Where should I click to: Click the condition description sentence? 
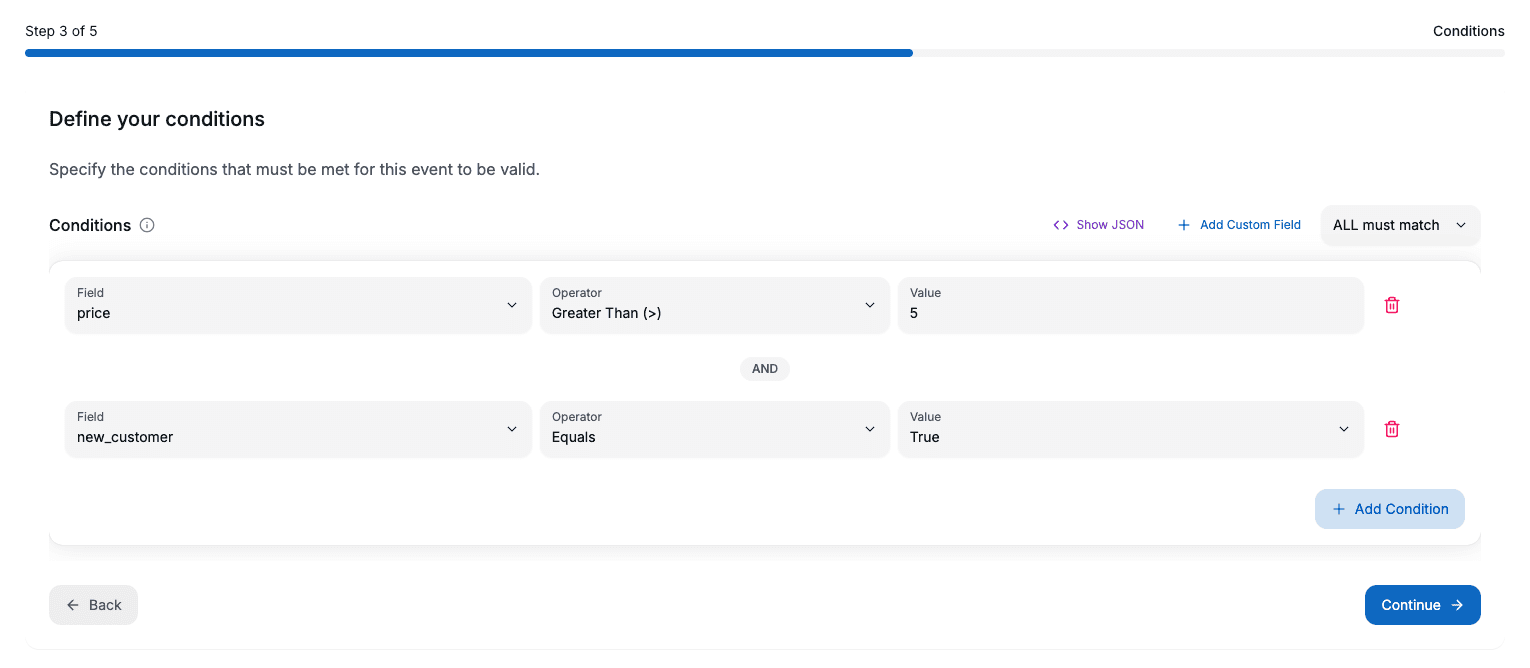(x=294, y=169)
